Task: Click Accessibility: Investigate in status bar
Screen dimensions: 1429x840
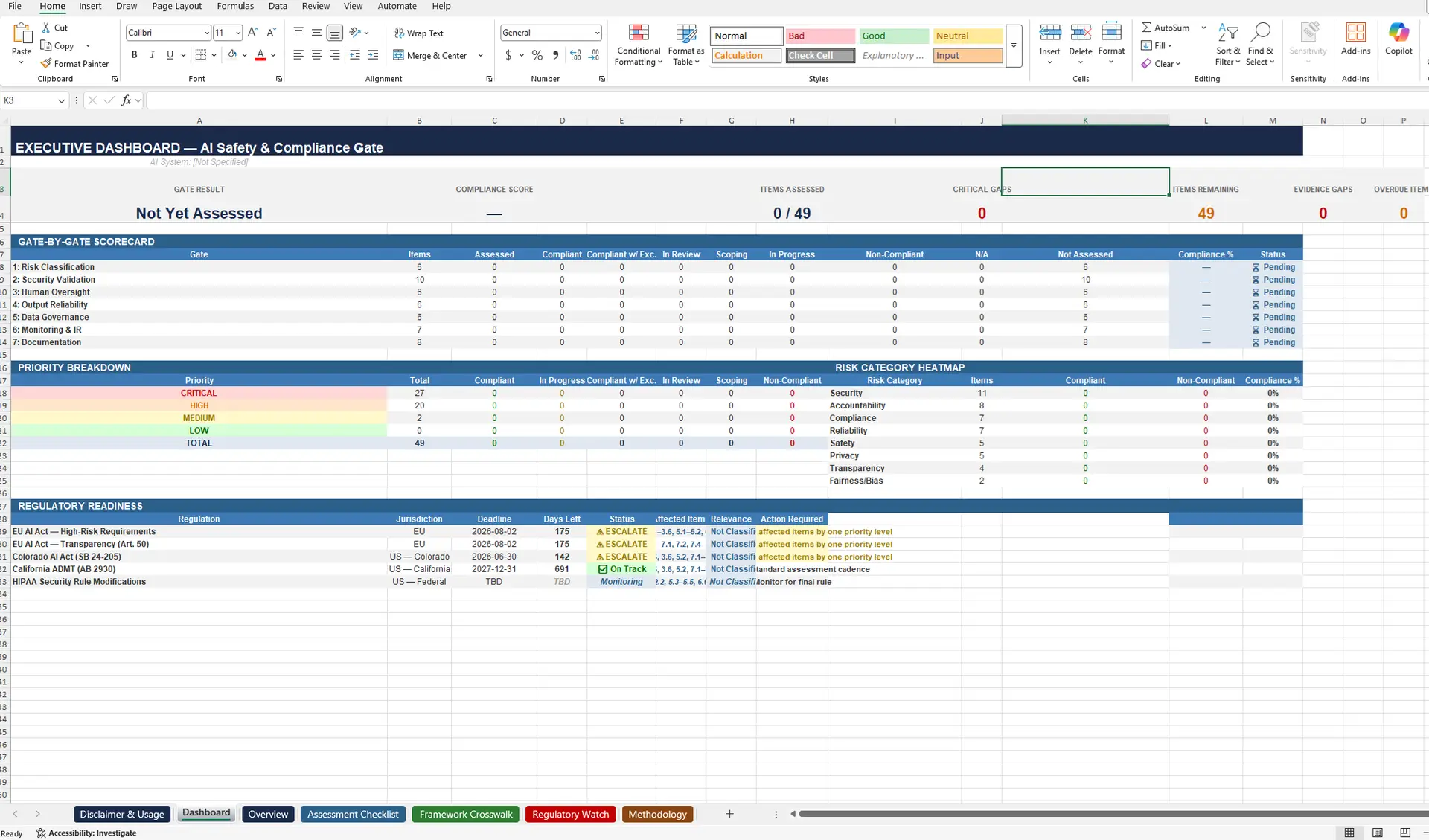Action: 86,833
